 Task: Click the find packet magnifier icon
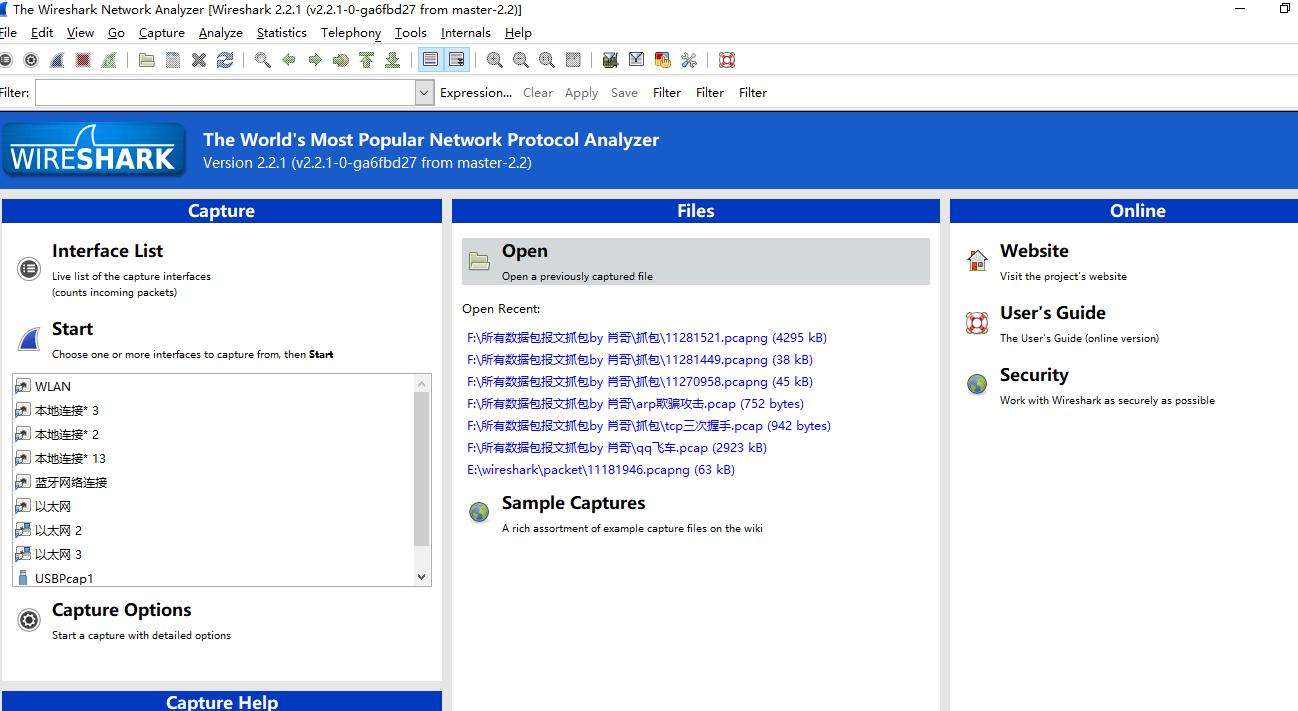263,60
